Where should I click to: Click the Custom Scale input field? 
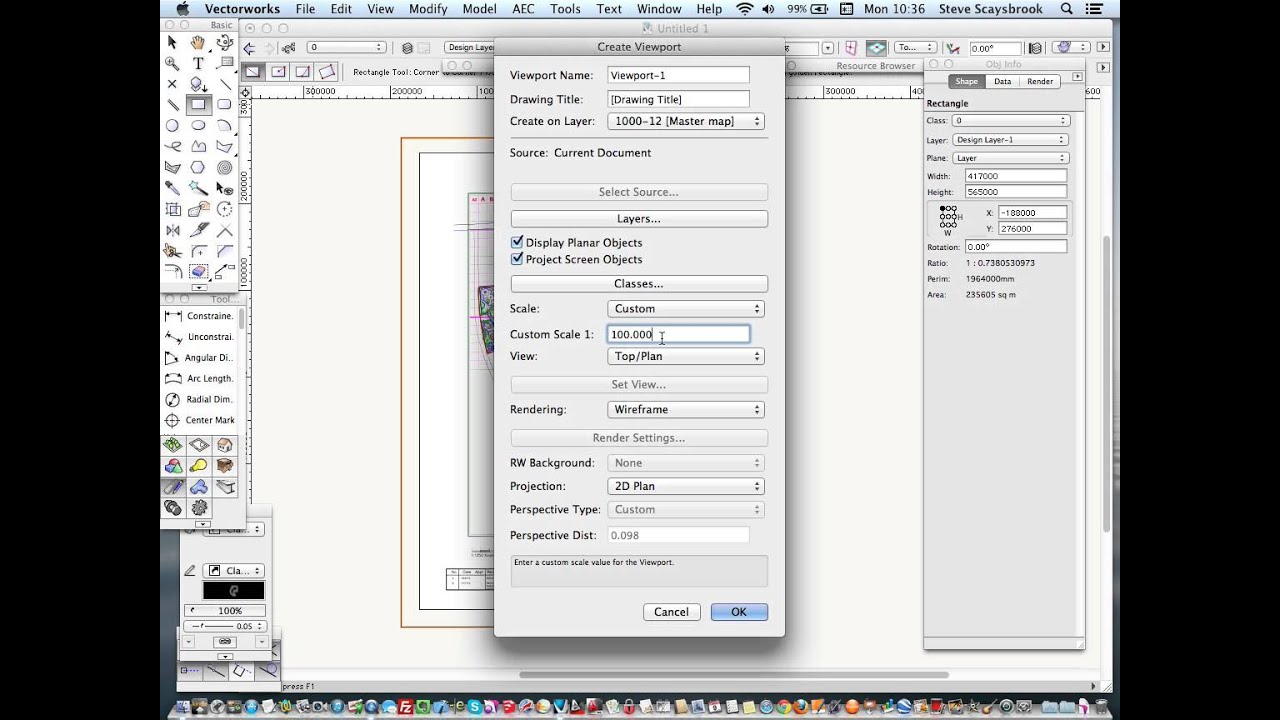pos(678,334)
